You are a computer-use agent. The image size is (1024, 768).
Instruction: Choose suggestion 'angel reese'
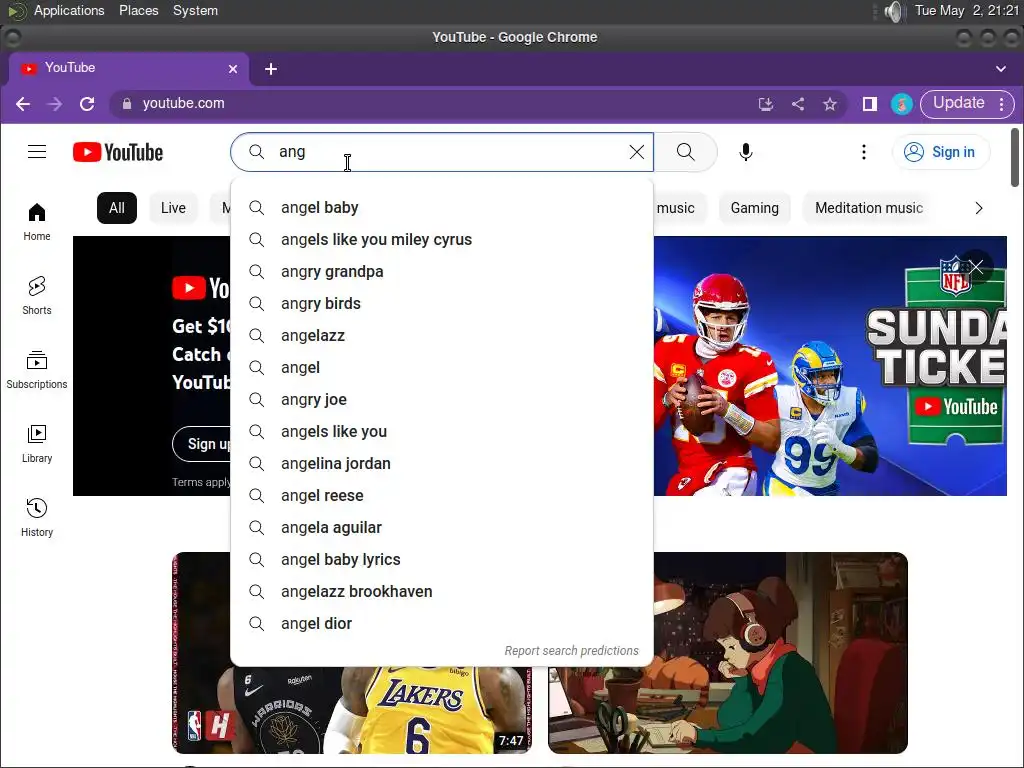click(442, 496)
